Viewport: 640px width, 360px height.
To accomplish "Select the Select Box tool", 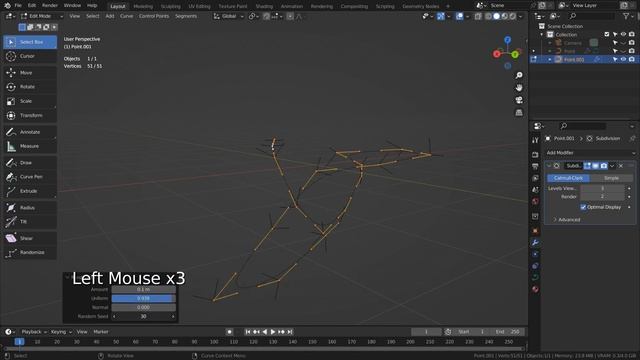I will point(30,42).
